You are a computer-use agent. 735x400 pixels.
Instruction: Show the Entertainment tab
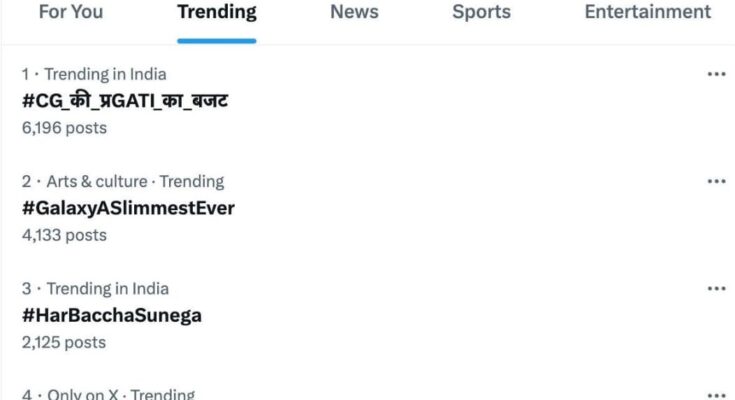coord(647,12)
